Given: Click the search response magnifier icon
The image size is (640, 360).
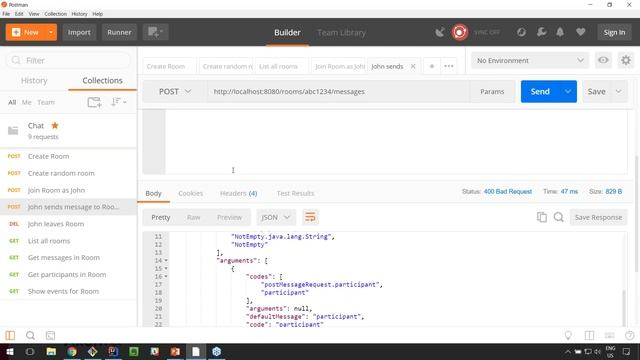Looking at the screenshot, I should (x=559, y=217).
